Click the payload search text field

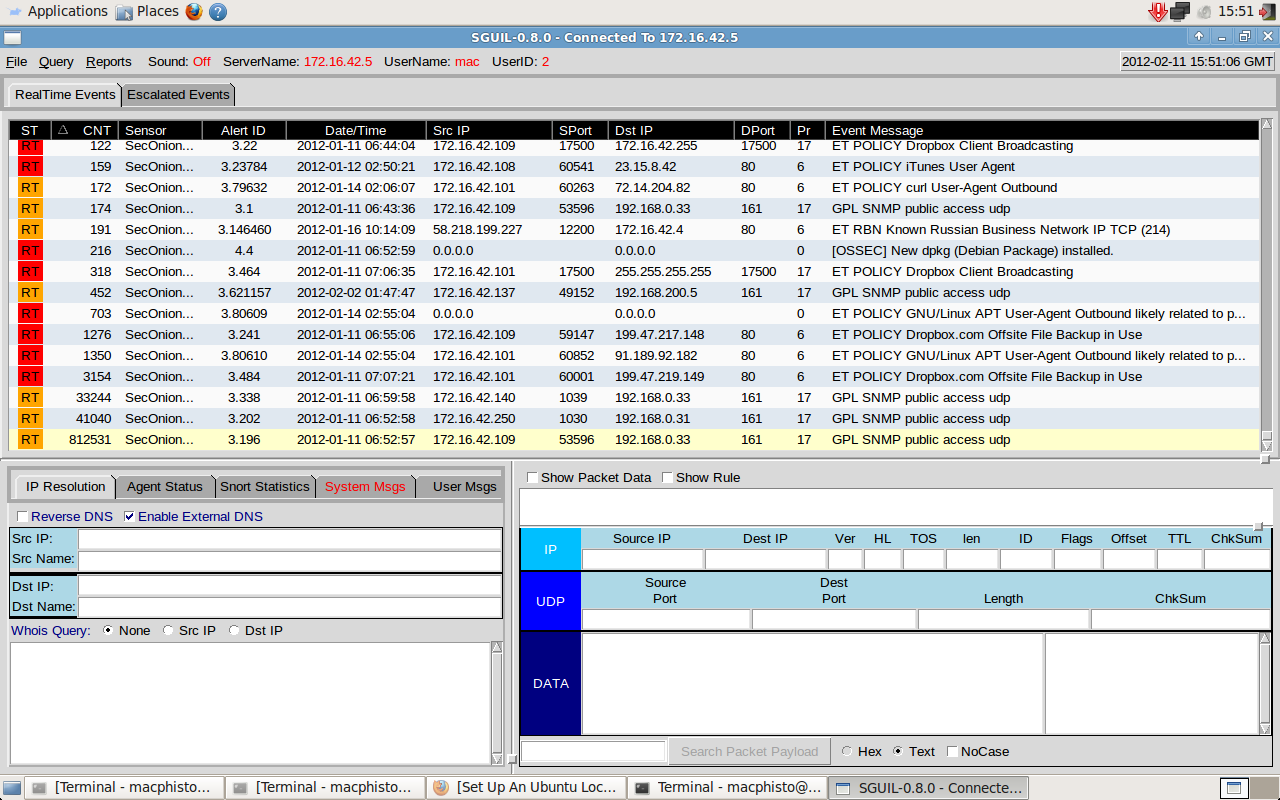tap(593, 752)
